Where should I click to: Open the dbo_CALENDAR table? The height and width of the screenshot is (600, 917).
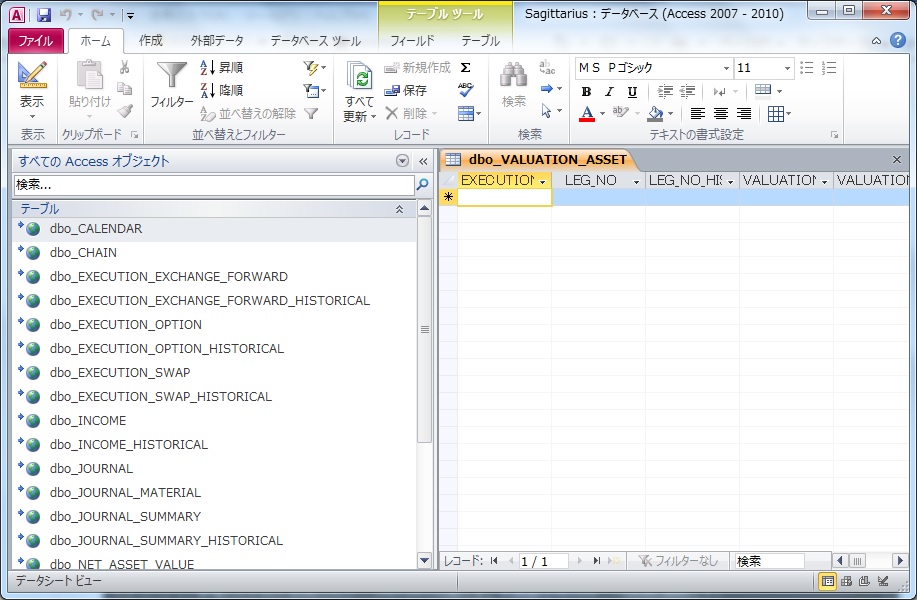pos(215,229)
